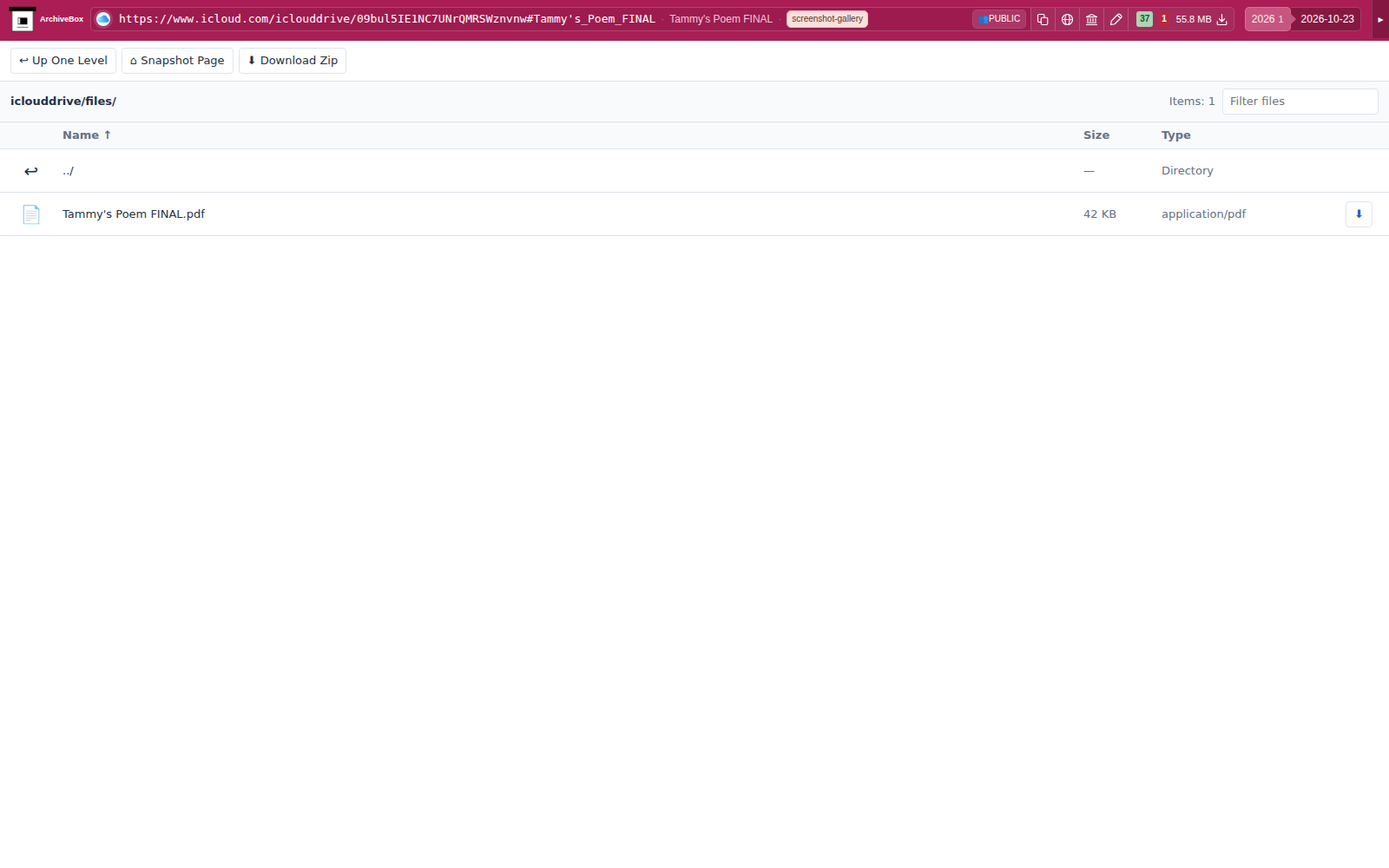Click the back arrow icon for parent directory
The height and width of the screenshot is (868, 1389).
point(31,171)
